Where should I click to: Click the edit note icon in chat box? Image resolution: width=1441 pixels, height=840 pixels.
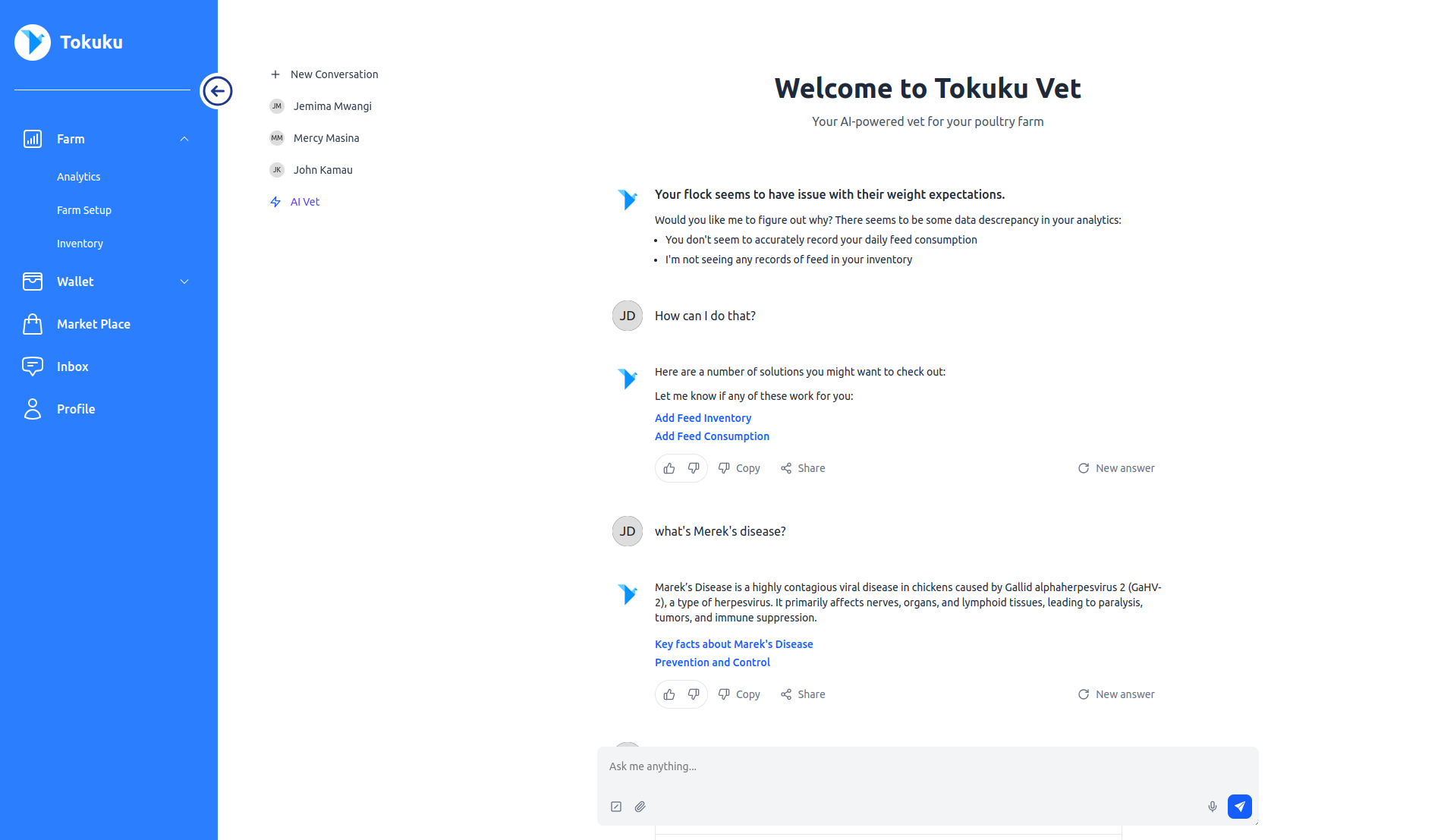pyautogui.click(x=616, y=807)
